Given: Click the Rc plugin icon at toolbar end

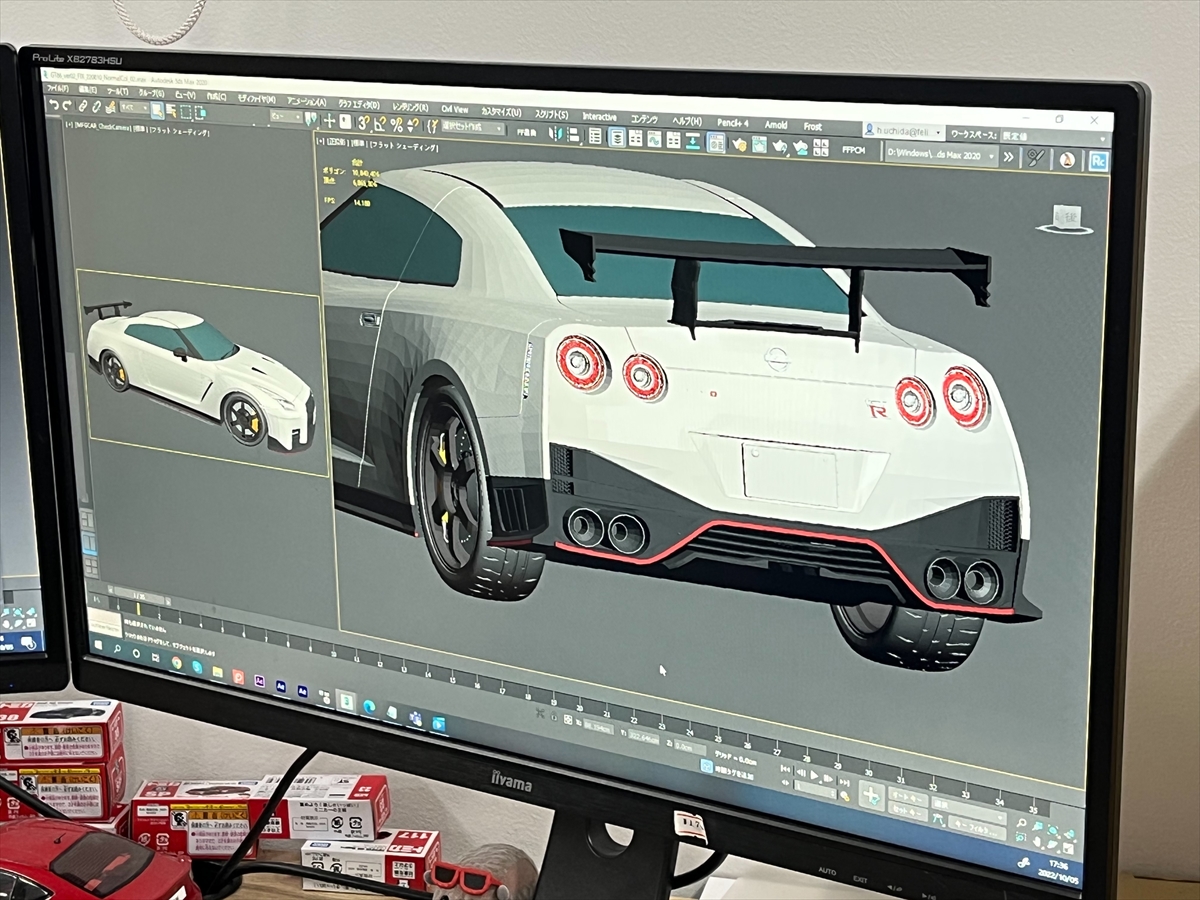Looking at the screenshot, I should (1100, 161).
